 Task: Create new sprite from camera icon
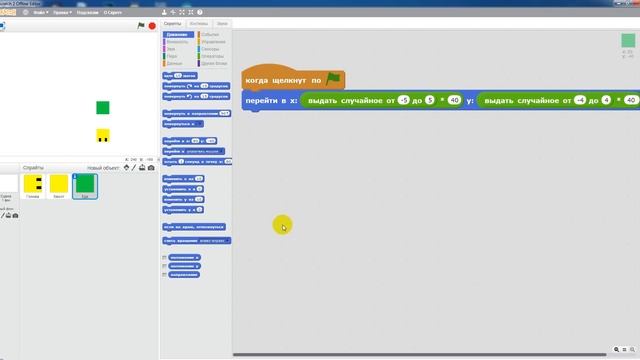151,168
